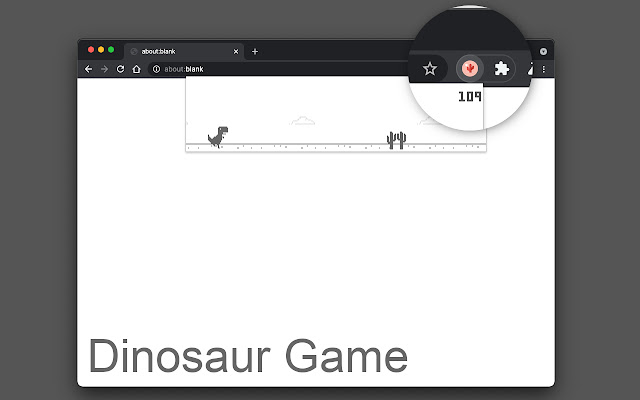
Task: Go to the home page icon
Action: 136,69
